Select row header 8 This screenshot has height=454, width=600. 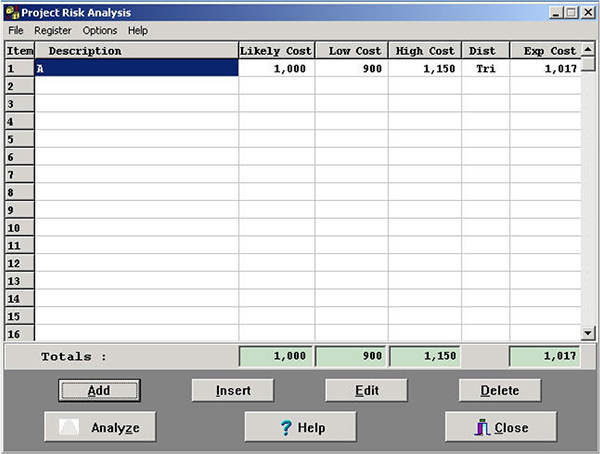click(20, 192)
